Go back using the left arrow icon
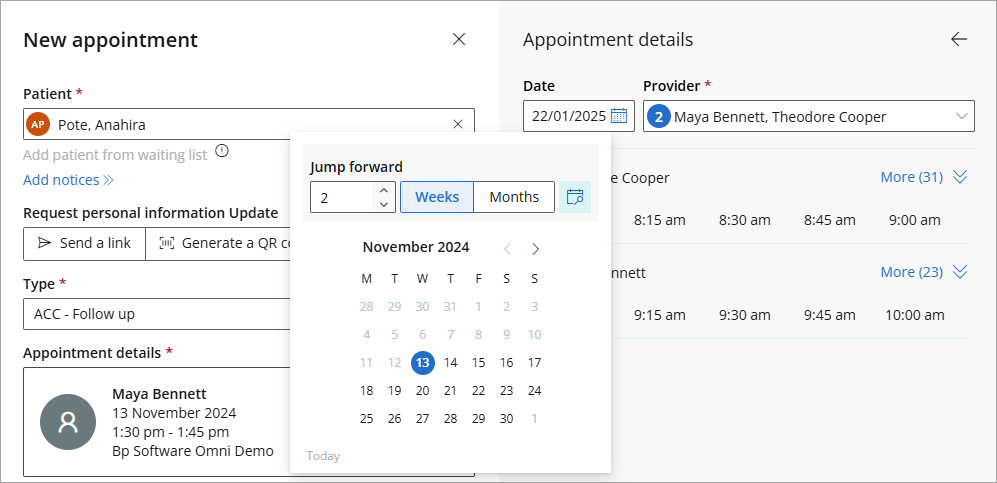Image resolution: width=997 pixels, height=483 pixels. [x=959, y=39]
